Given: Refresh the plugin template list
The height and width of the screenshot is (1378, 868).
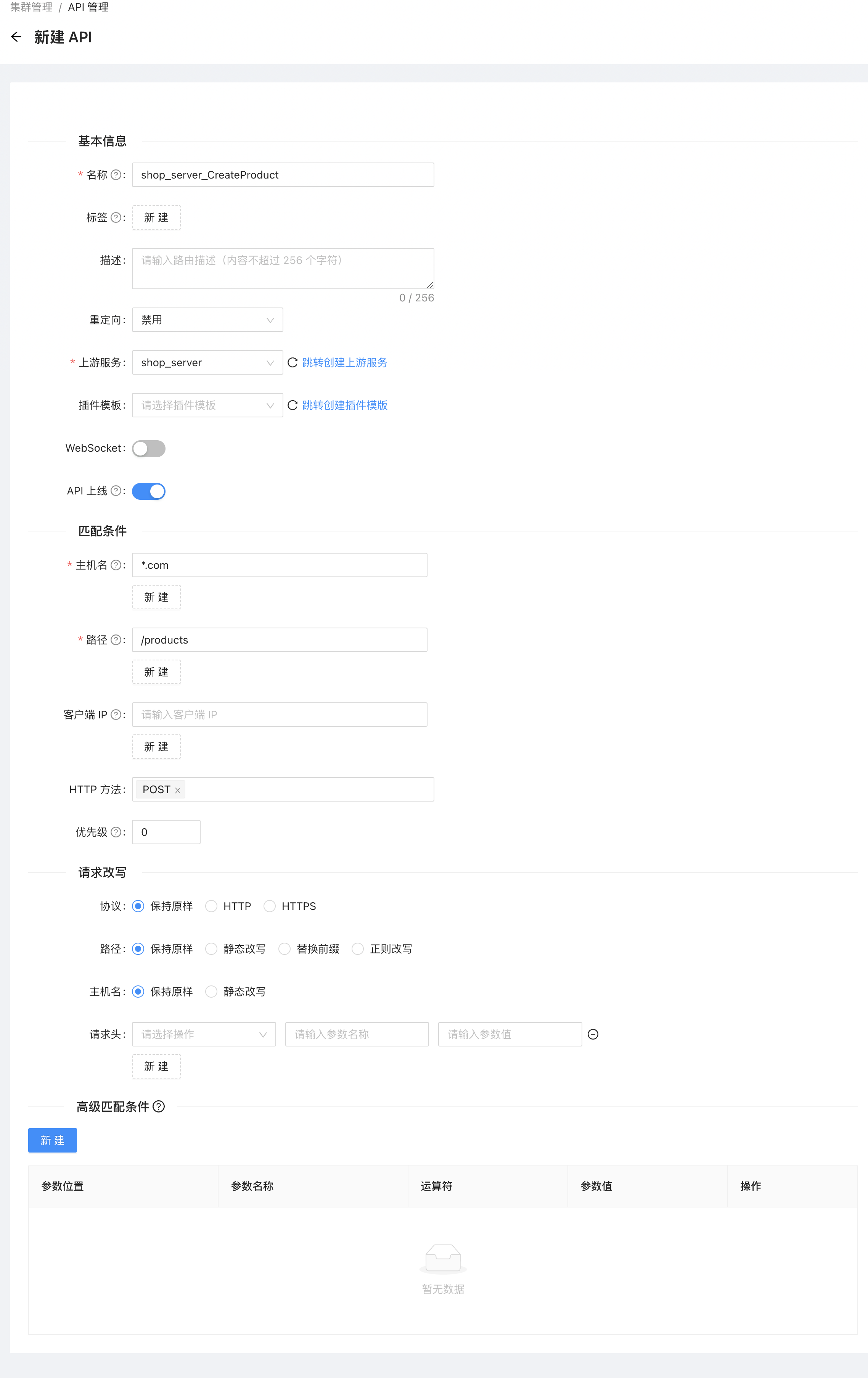Looking at the screenshot, I should pyautogui.click(x=293, y=405).
